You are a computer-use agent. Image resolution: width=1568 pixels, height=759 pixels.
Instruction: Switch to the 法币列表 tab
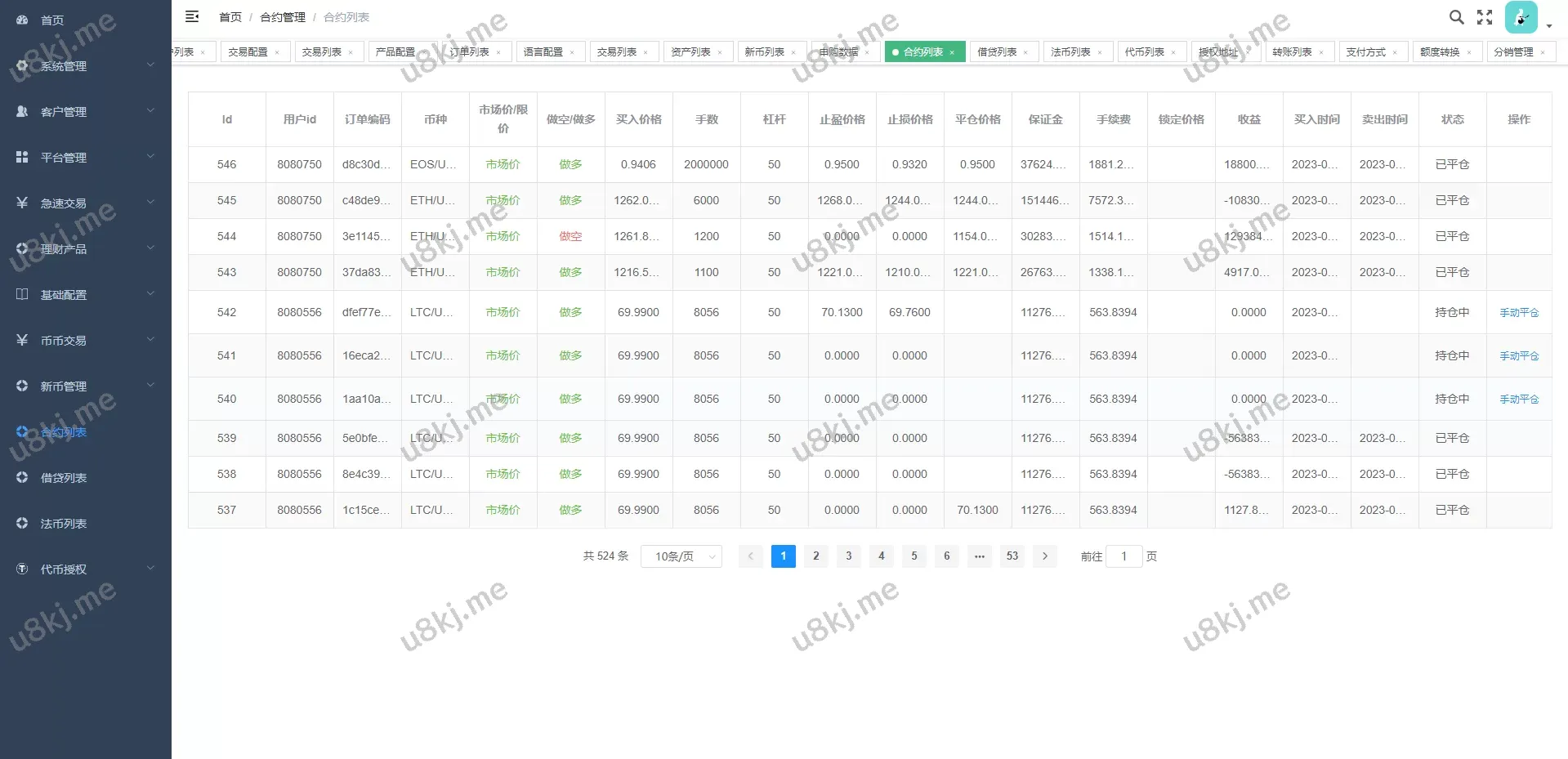click(1070, 52)
